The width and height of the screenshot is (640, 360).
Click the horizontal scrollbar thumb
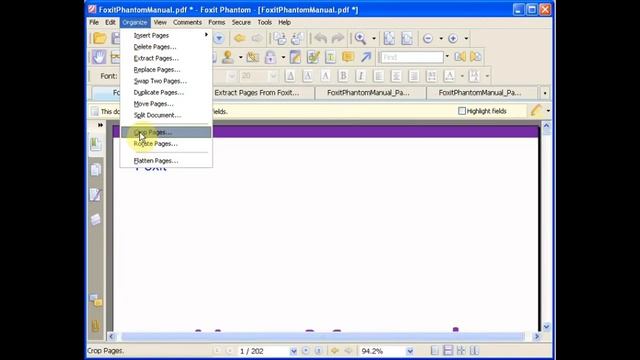[323, 336]
